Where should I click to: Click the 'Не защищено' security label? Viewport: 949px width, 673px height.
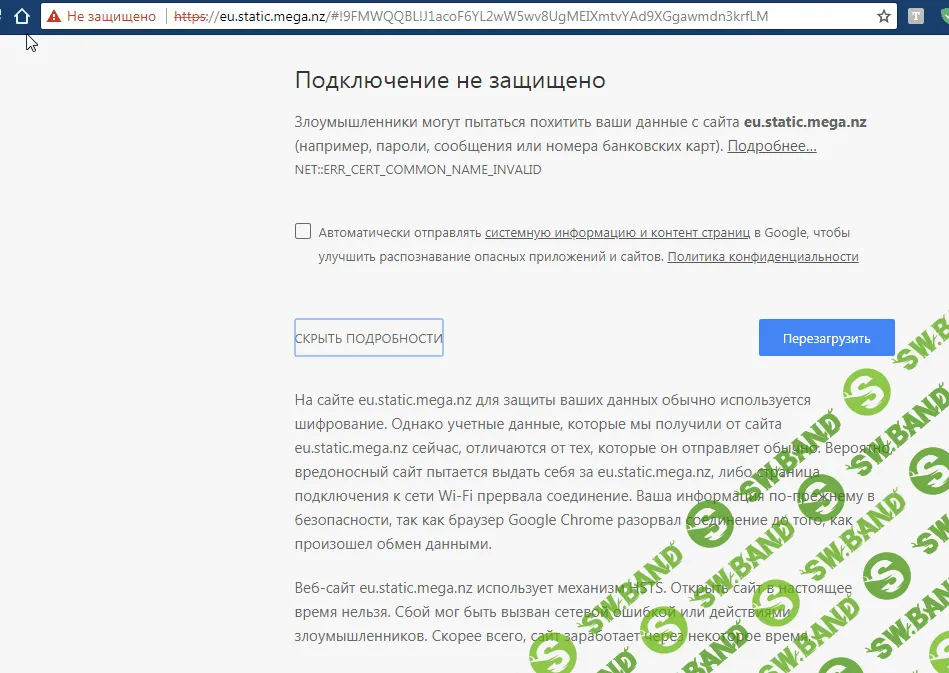[111, 16]
